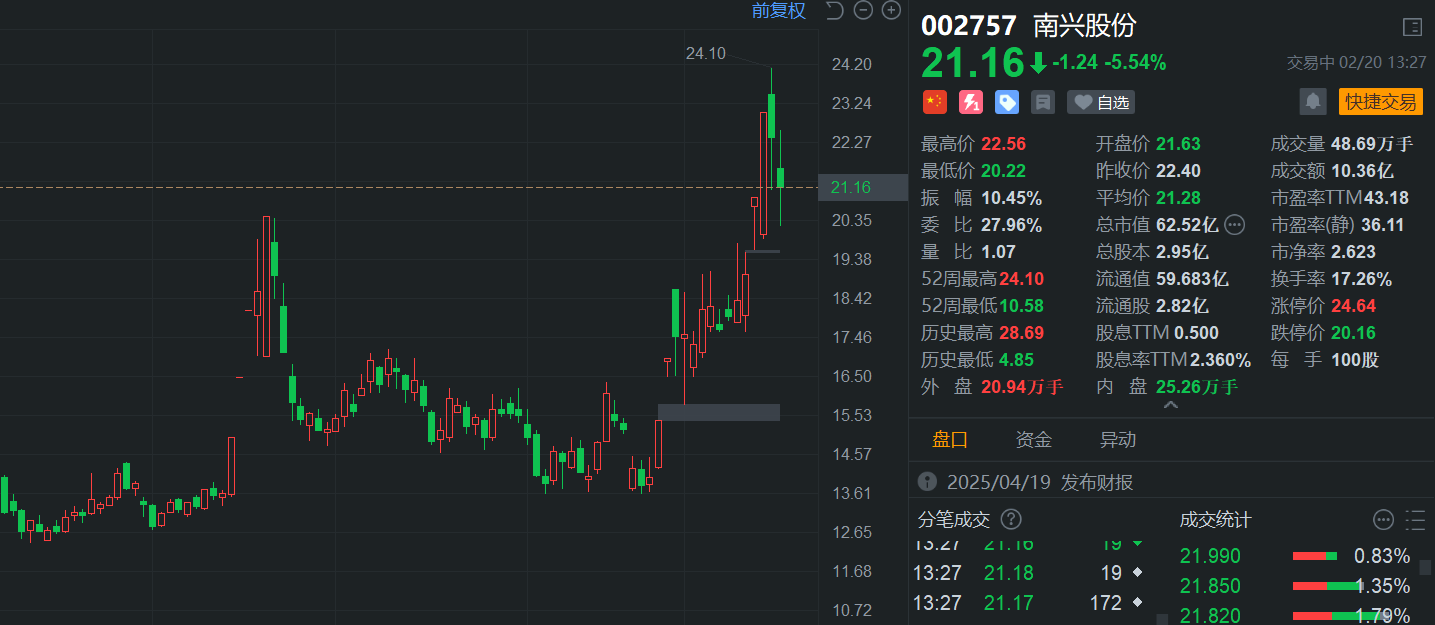Open the 2025/04/19 发布财报 notice

coord(1040,482)
